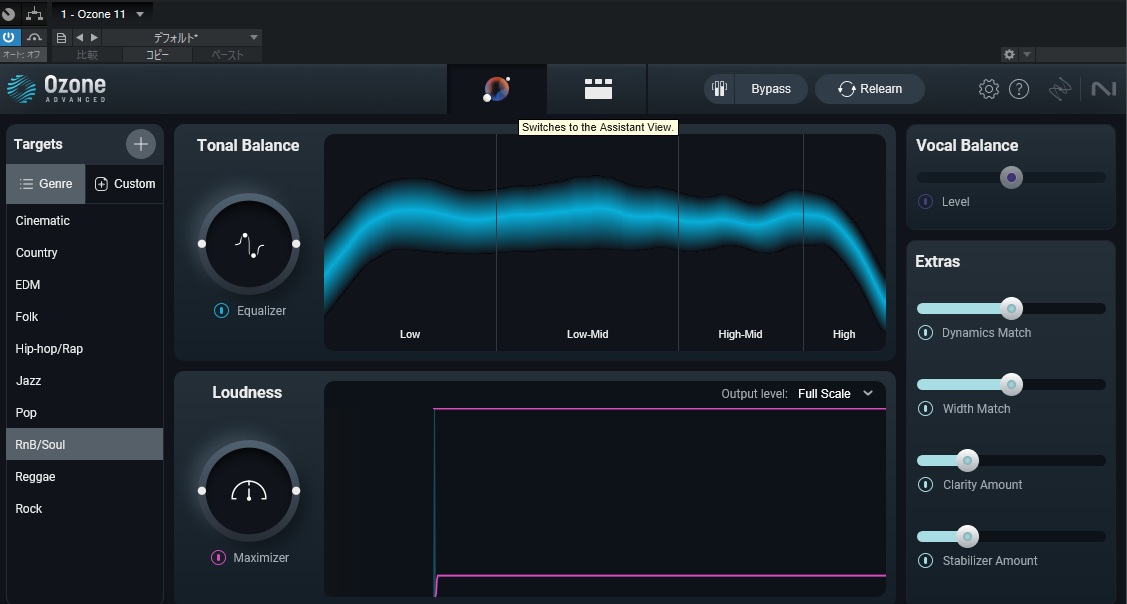
Task: Click the Maximizer loudness dial
Action: pos(249,491)
